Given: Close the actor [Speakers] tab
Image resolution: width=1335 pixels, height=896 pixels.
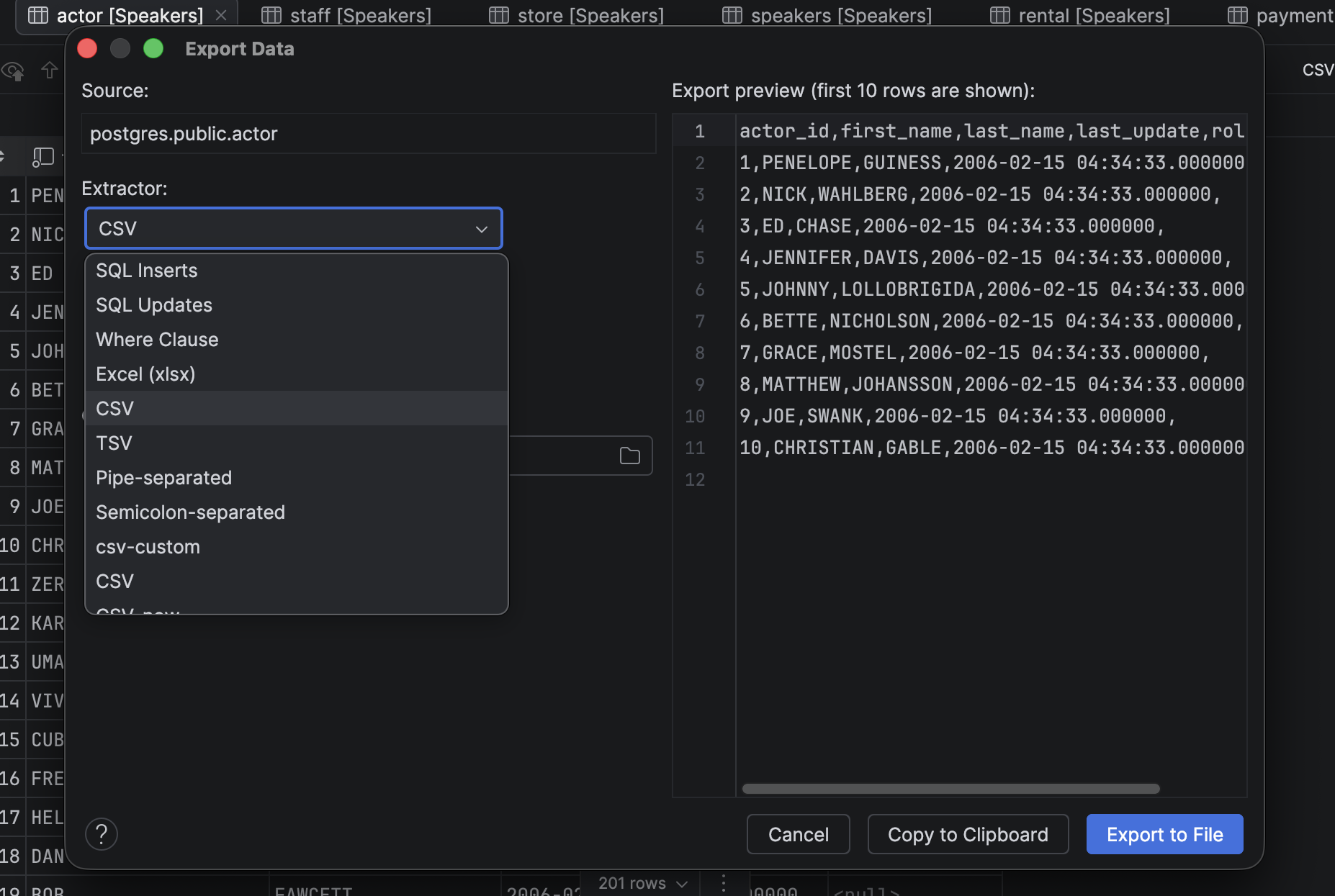Looking at the screenshot, I should 221,15.
